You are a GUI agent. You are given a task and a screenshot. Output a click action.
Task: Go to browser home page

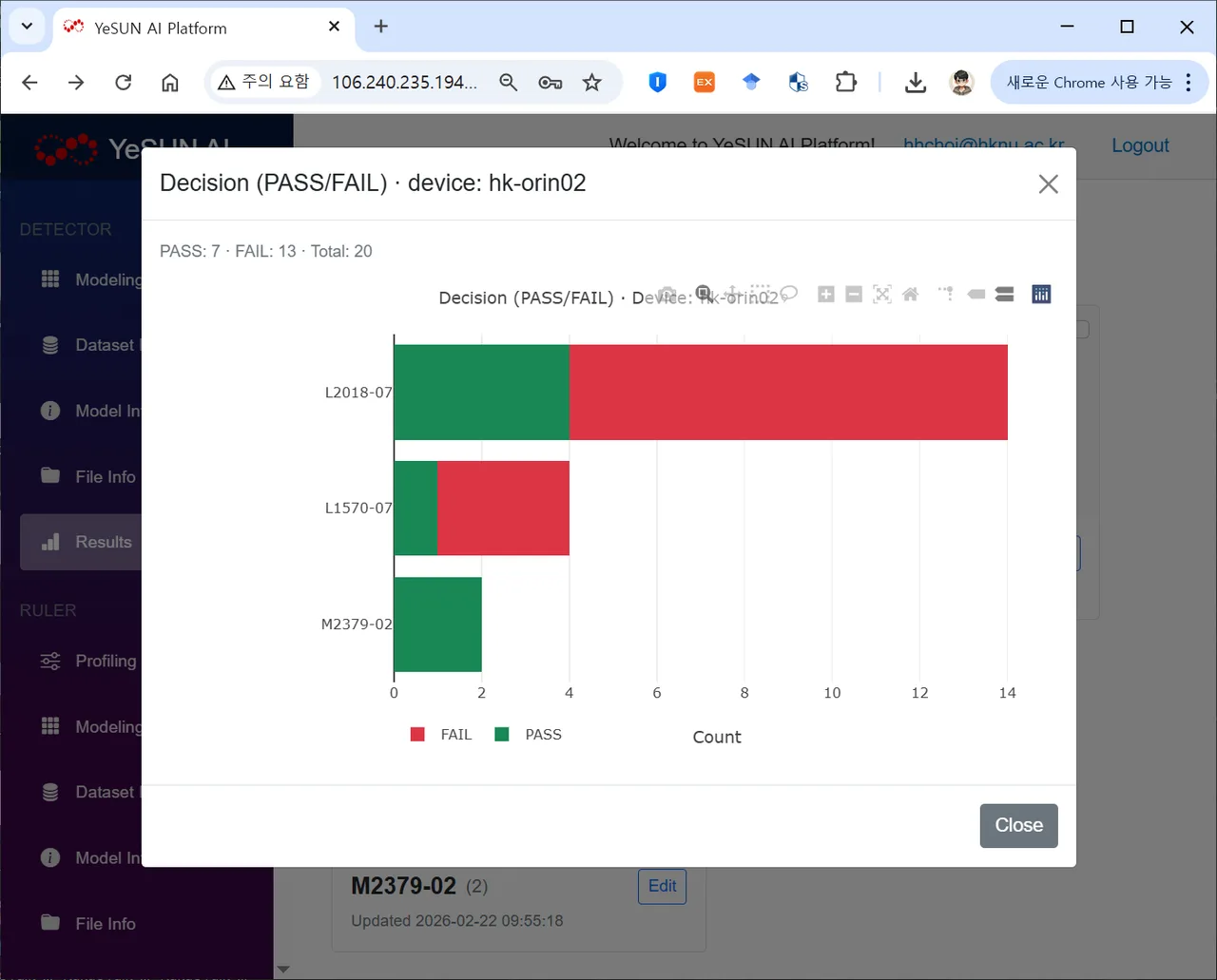(170, 83)
